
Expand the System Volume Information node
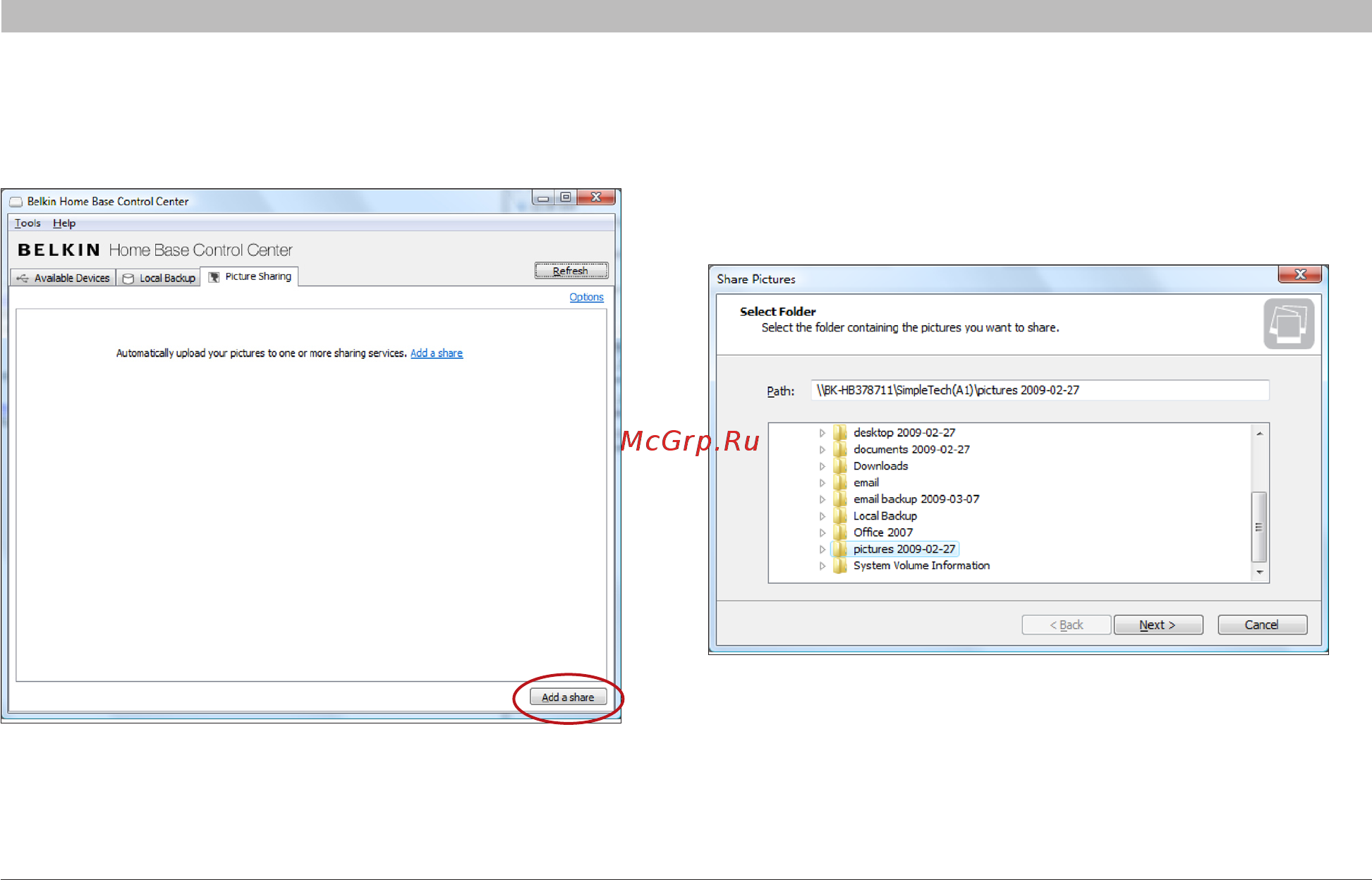tap(822, 566)
